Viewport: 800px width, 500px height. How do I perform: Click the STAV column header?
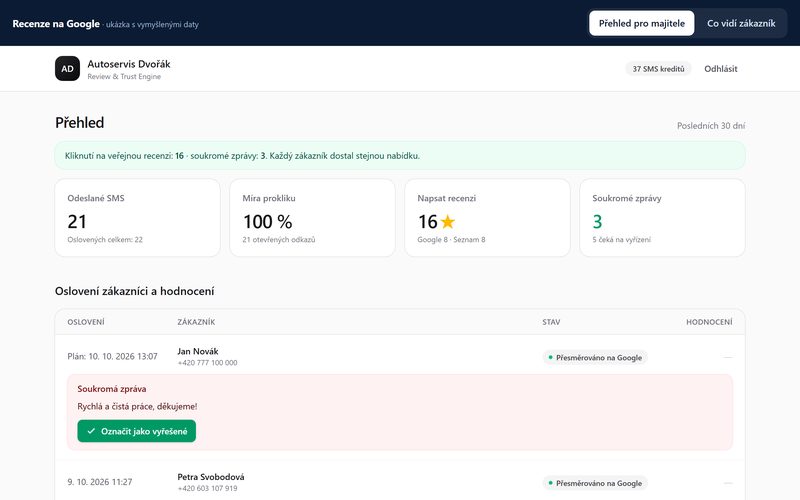(551, 322)
